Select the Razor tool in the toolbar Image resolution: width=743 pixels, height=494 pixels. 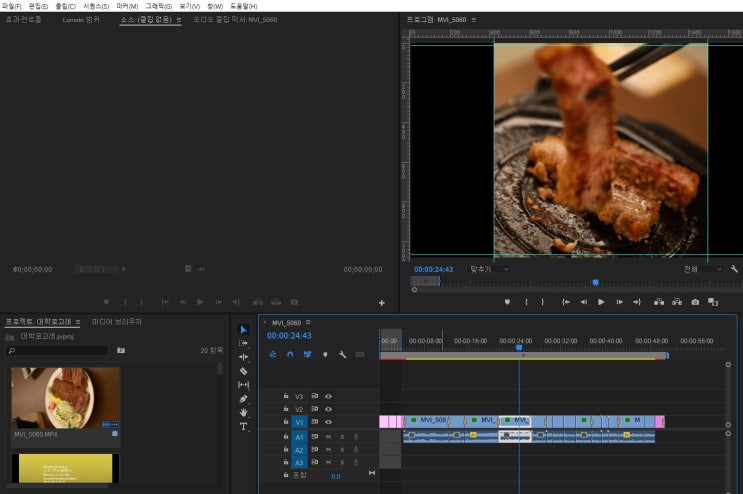[x=243, y=371]
